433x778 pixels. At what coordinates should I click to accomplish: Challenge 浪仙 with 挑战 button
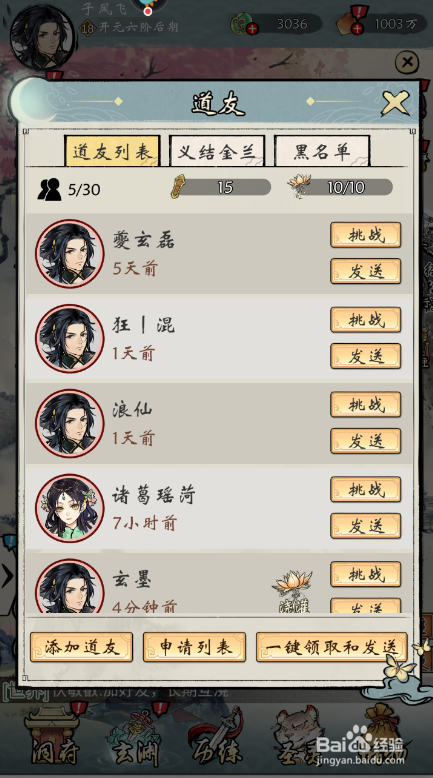(x=366, y=404)
